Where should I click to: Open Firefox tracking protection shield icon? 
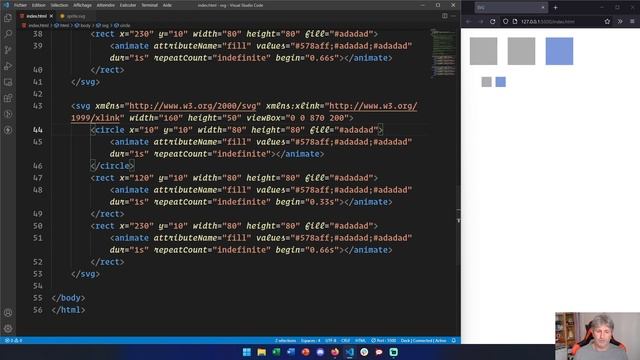[x=505, y=21]
